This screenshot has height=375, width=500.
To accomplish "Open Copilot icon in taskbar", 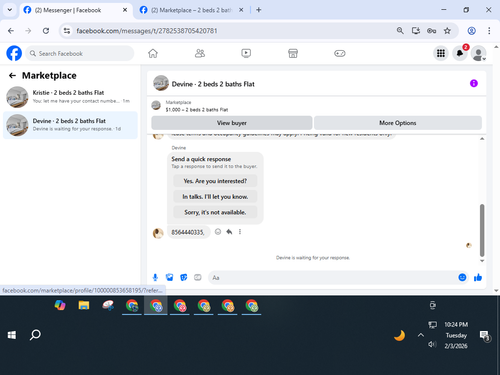I will click(x=60, y=305).
